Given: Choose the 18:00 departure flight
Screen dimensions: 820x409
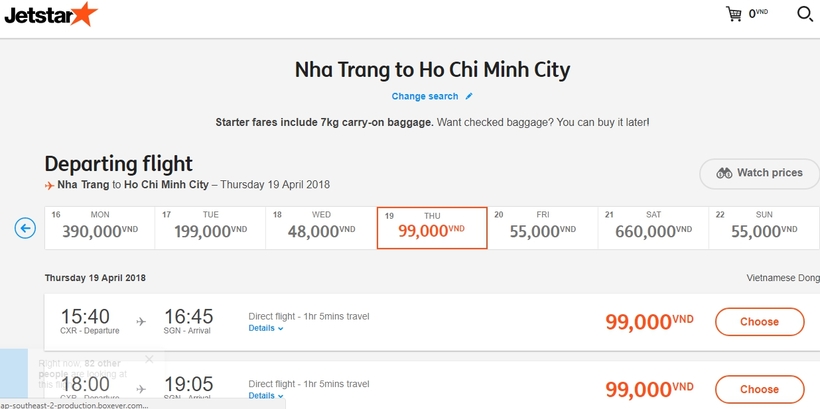Looking at the screenshot, I should click(759, 390).
